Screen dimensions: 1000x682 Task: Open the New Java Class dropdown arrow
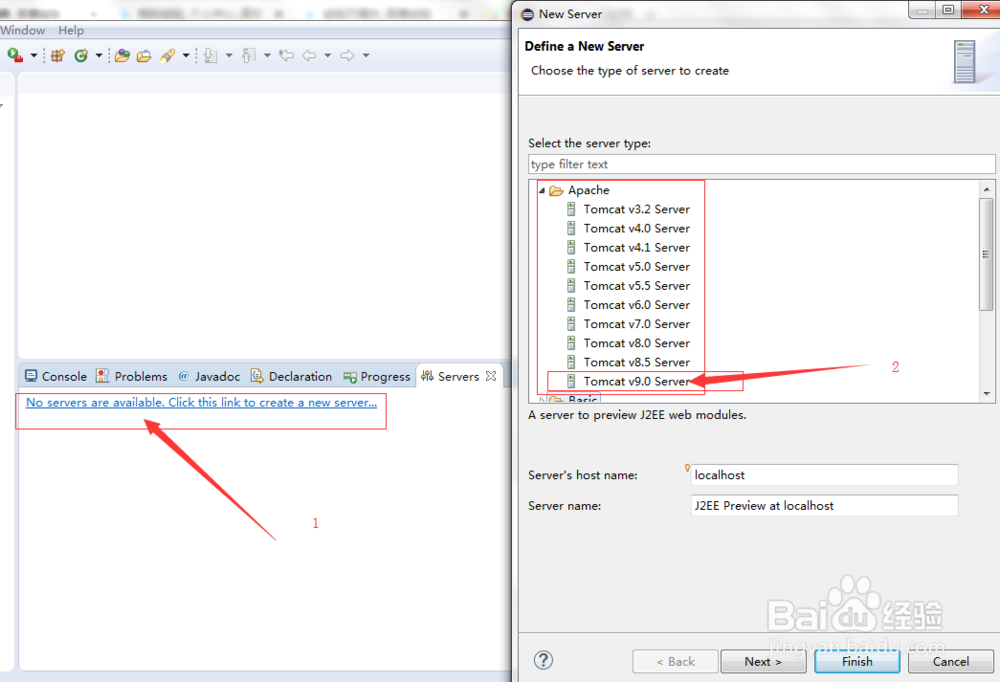click(x=99, y=56)
